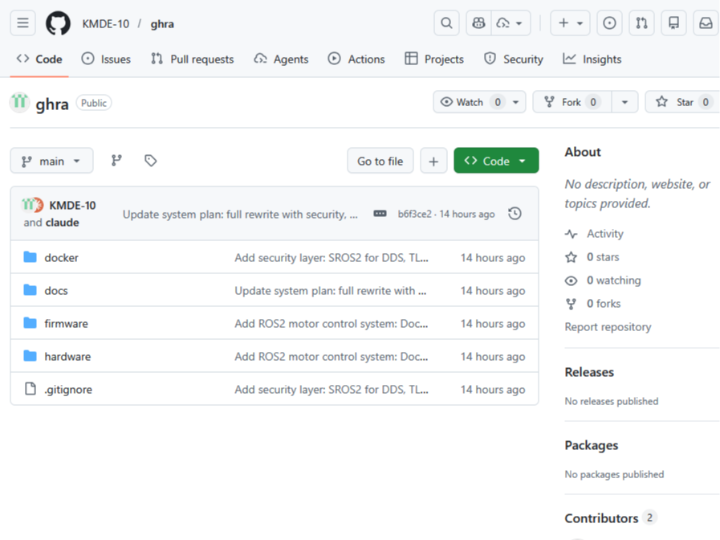Viewport: 720px width, 540px height.
Task: Click the GitHub logo home icon
Action: tap(58, 23)
